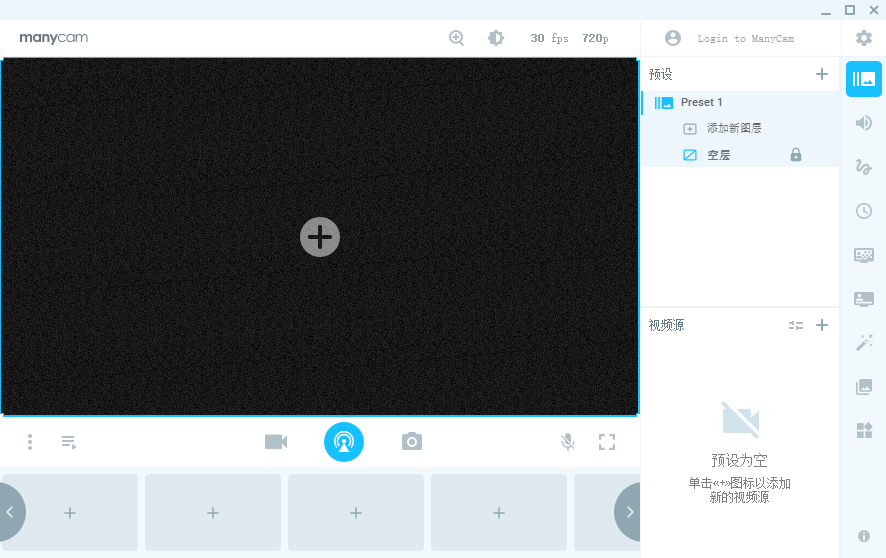Screen dimensions: 886x558
Task: Open the three-dot more options menu
Action: pos(30,442)
